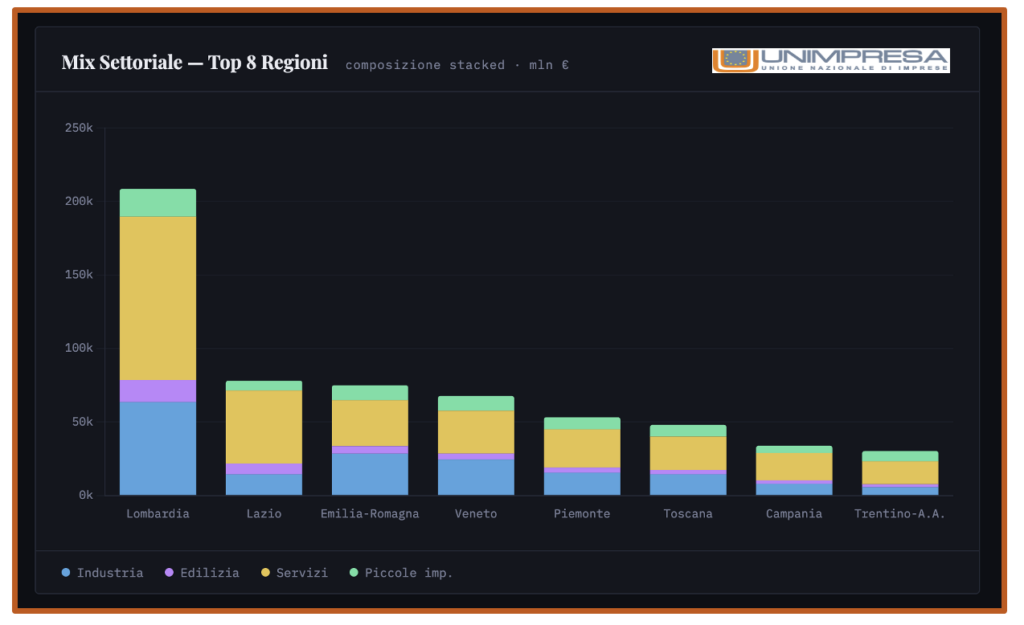Click Lombardia's green Piccole imp. segment
The height and width of the screenshot is (625, 1024).
coord(158,203)
